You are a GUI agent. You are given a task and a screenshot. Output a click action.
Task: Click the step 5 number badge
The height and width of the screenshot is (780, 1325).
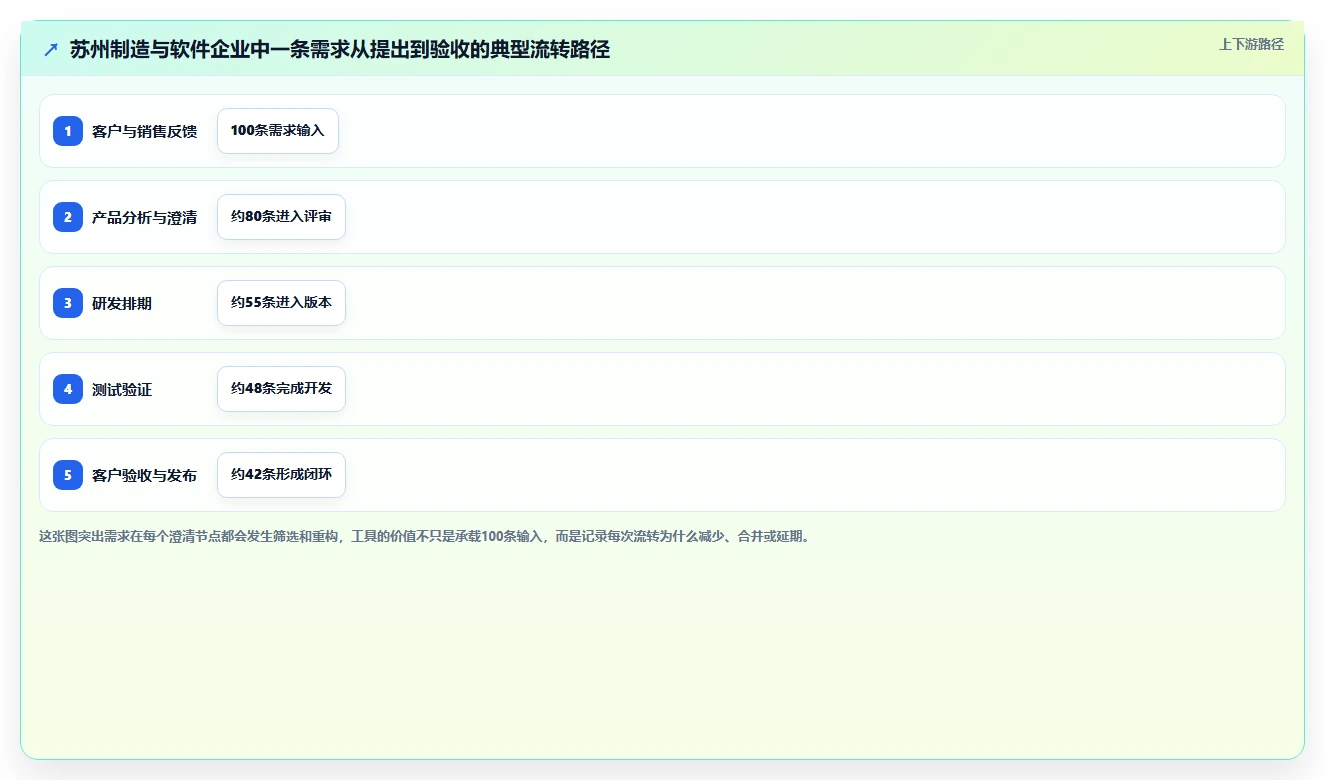[x=68, y=475]
